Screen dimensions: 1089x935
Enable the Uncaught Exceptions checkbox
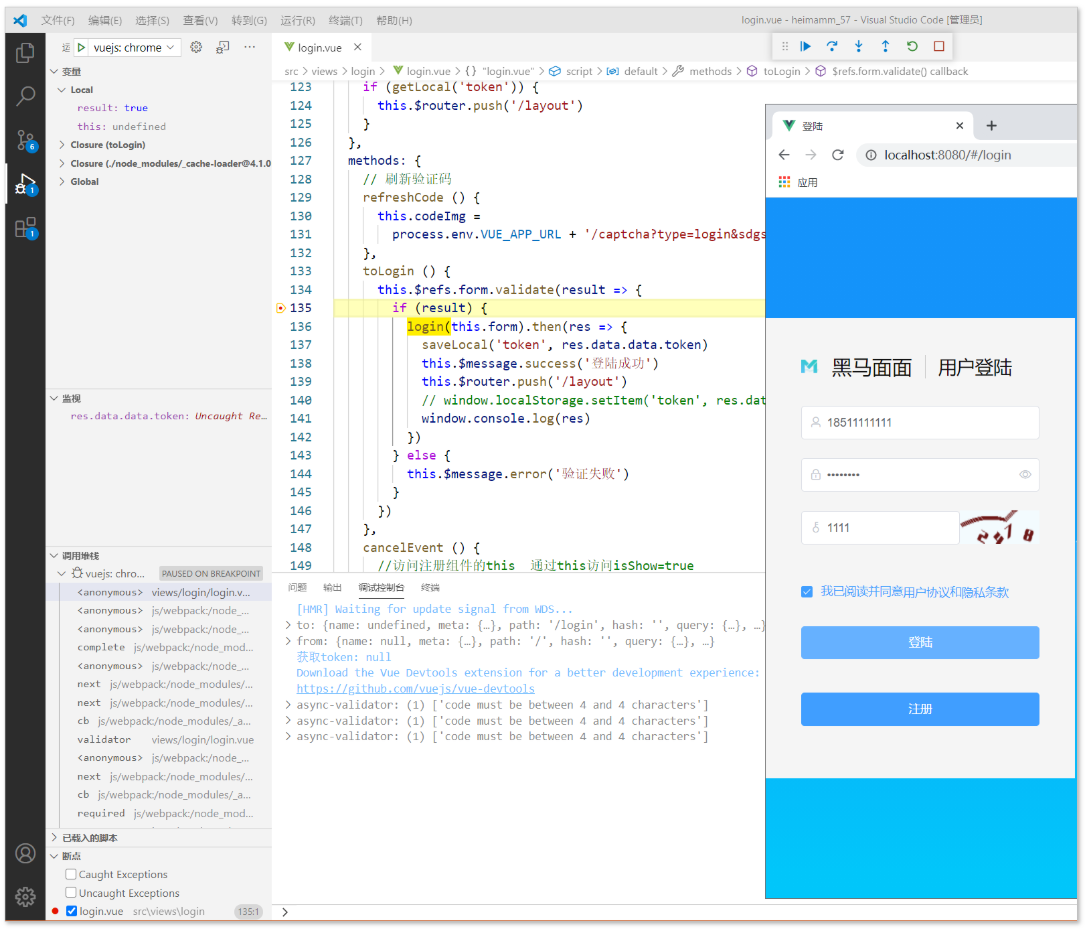click(x=71, y=893)
